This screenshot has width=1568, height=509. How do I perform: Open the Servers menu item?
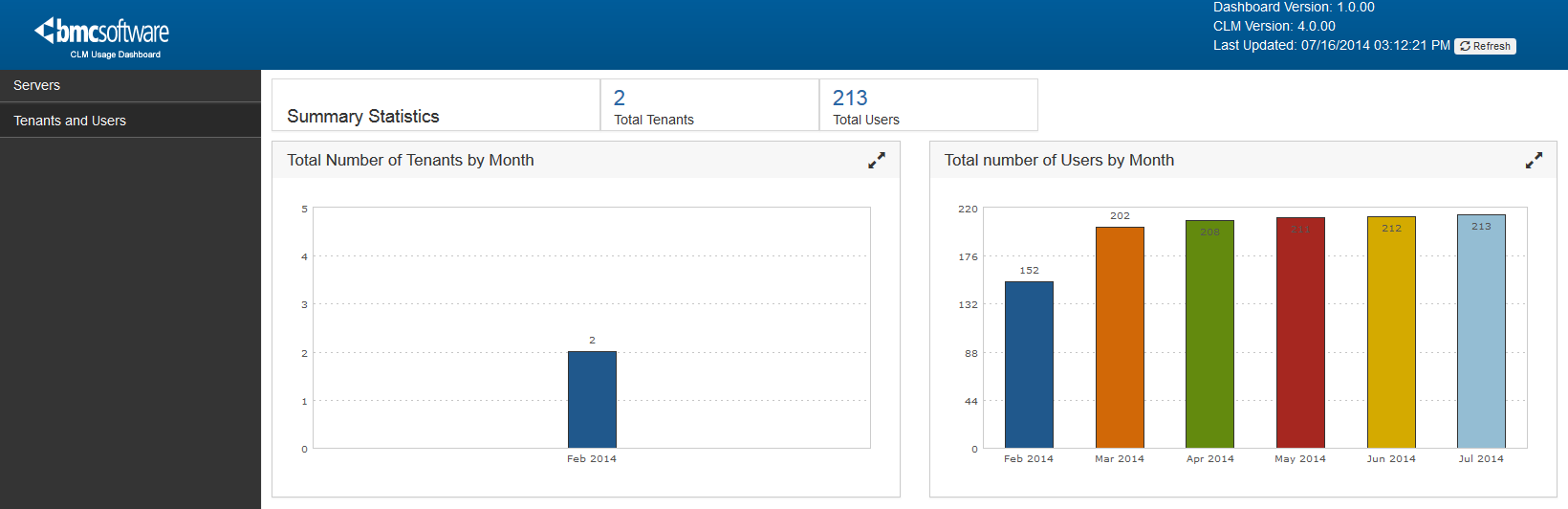pyautogui.click(x=37, y=85)
